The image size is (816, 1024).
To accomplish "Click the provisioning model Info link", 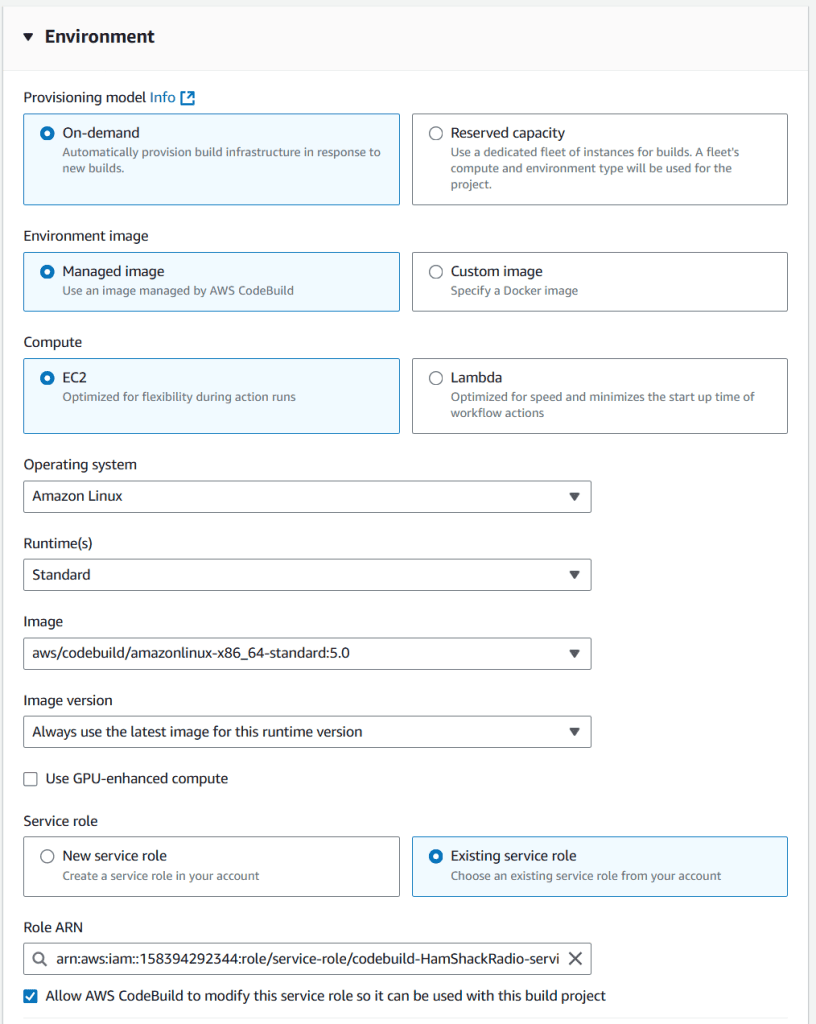I will click(x=160, y=97).
